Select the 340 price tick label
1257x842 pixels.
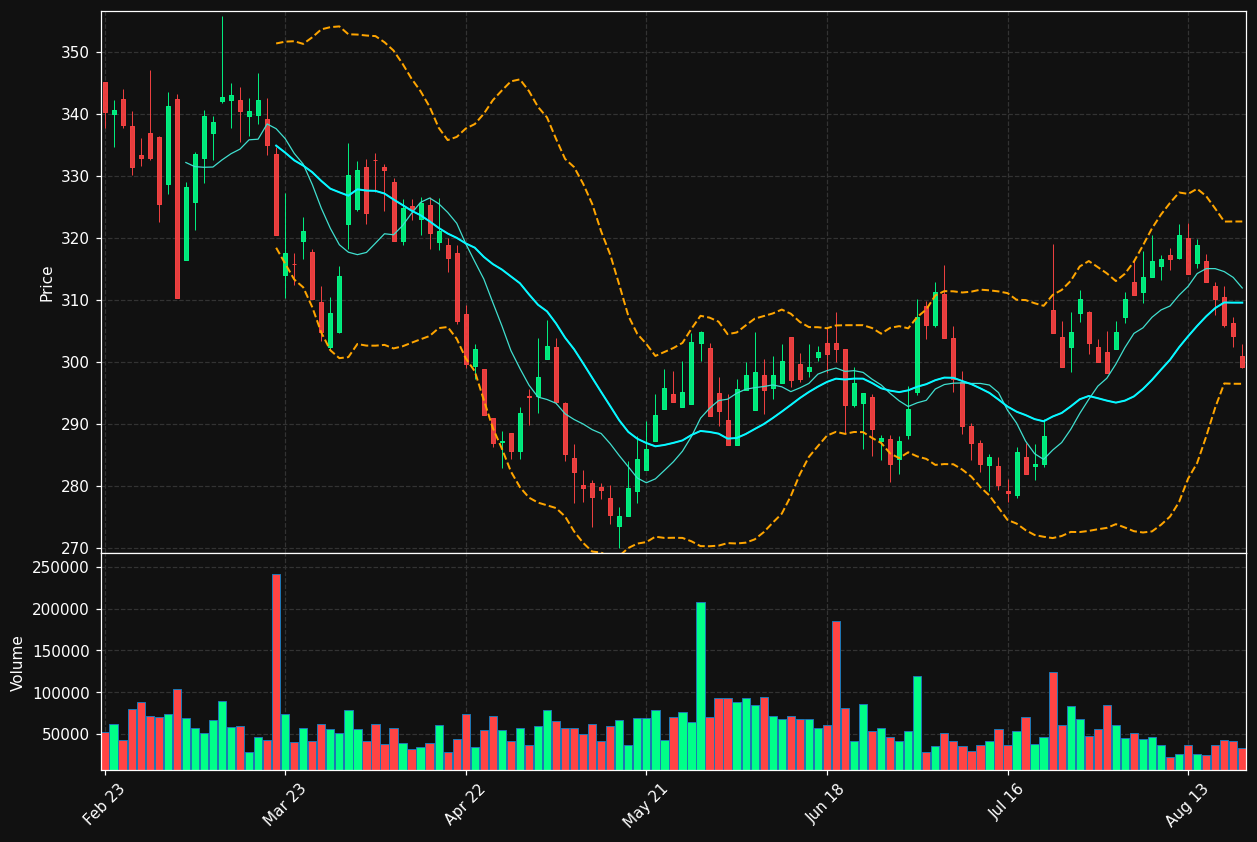coord(75,114)
